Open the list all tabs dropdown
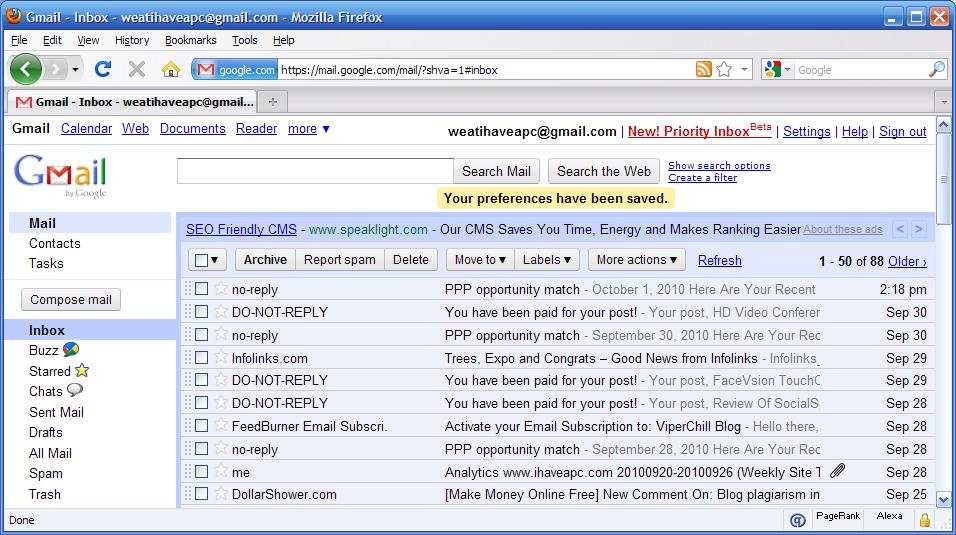This screenshot has height=535, width=956. tap(944, 102)
